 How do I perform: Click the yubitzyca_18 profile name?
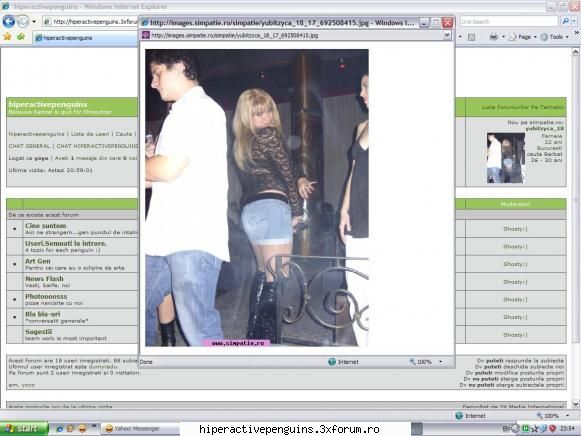tap(545, 129)
